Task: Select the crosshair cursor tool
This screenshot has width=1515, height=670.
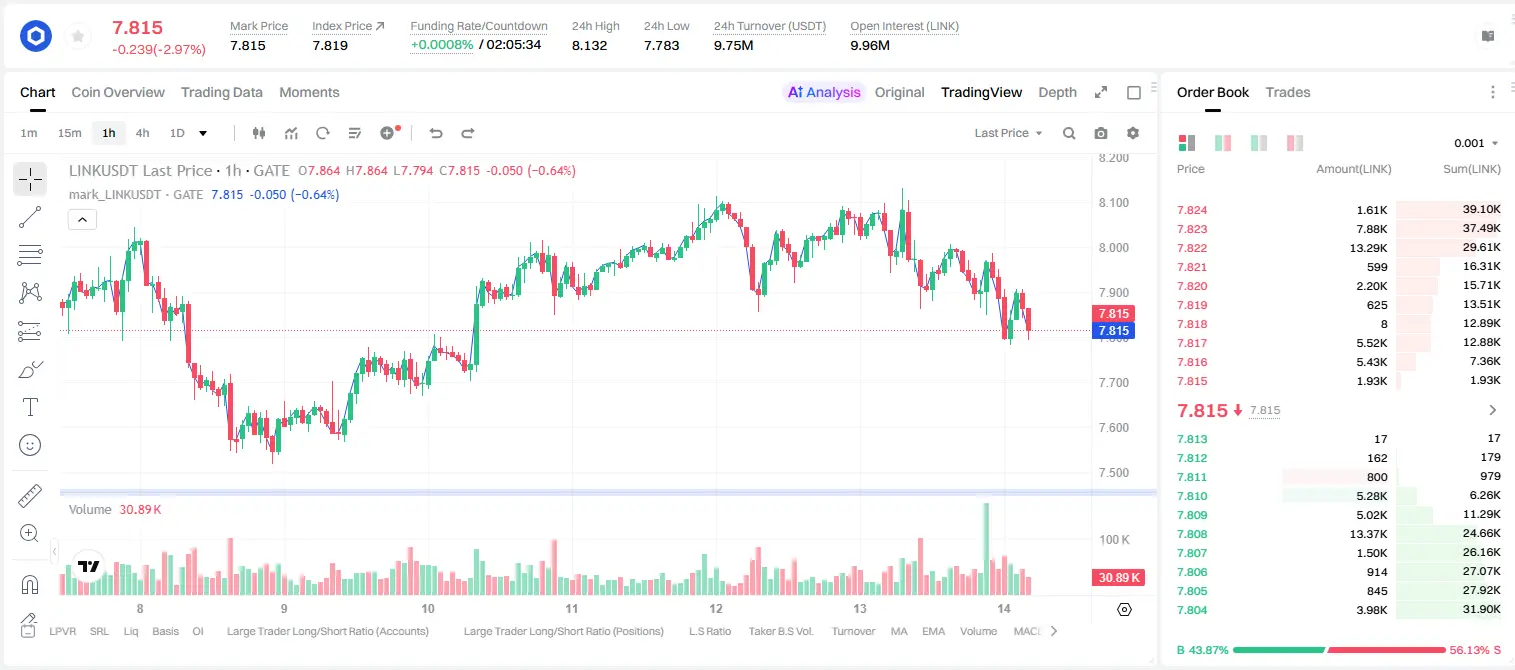Action: pyautogui.click(x=30, y=180)
